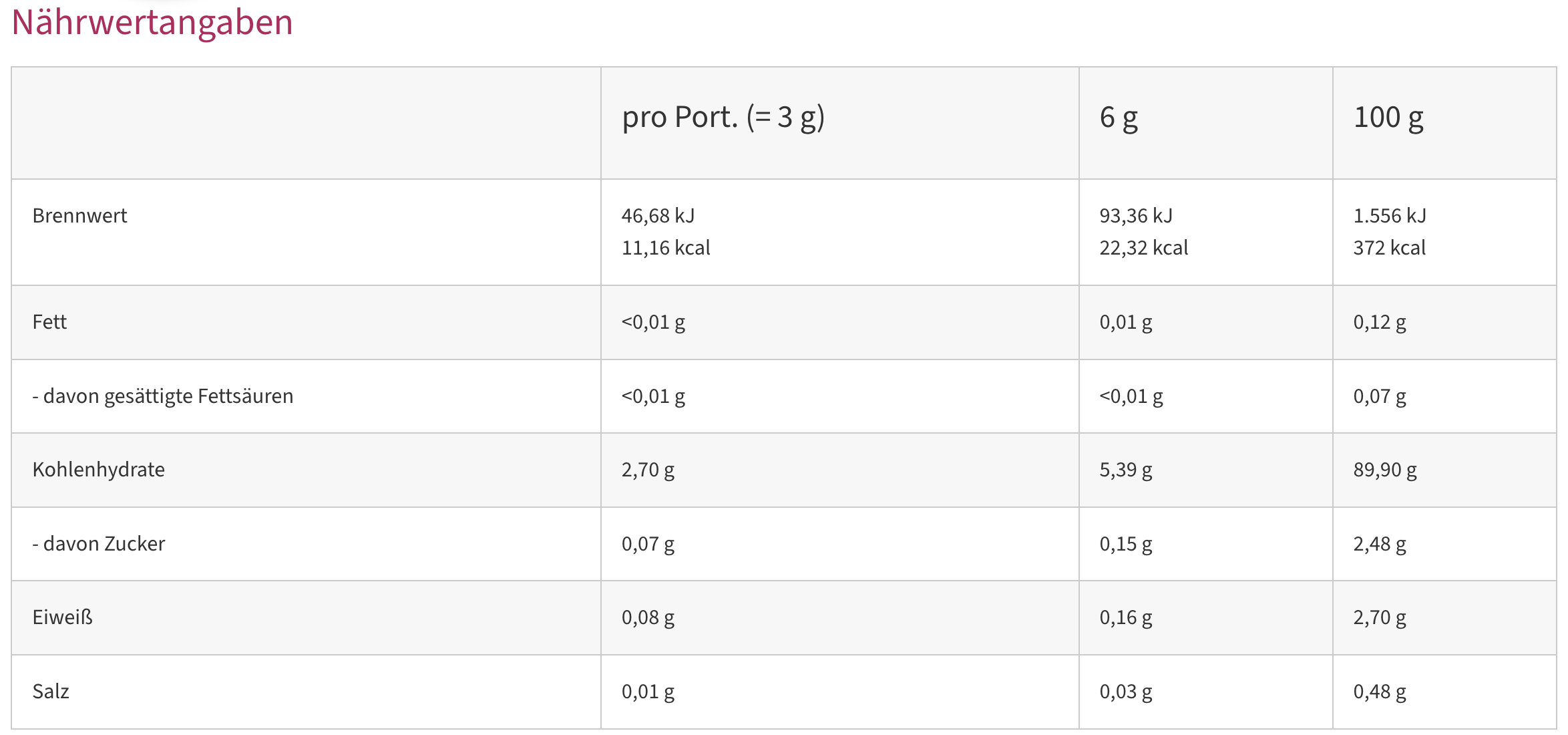Click the 22,32 kcal value
Screen dimensions: 1568x735
1144,248
